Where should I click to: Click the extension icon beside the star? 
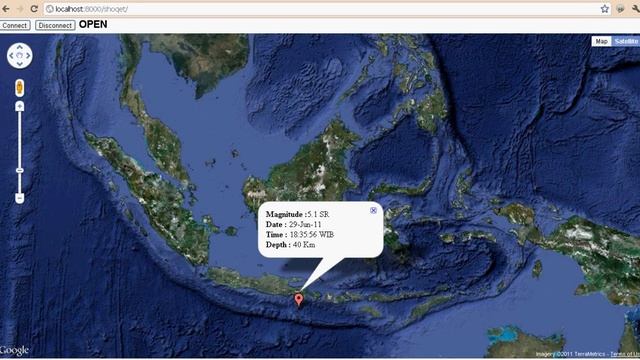click(620, 9)
